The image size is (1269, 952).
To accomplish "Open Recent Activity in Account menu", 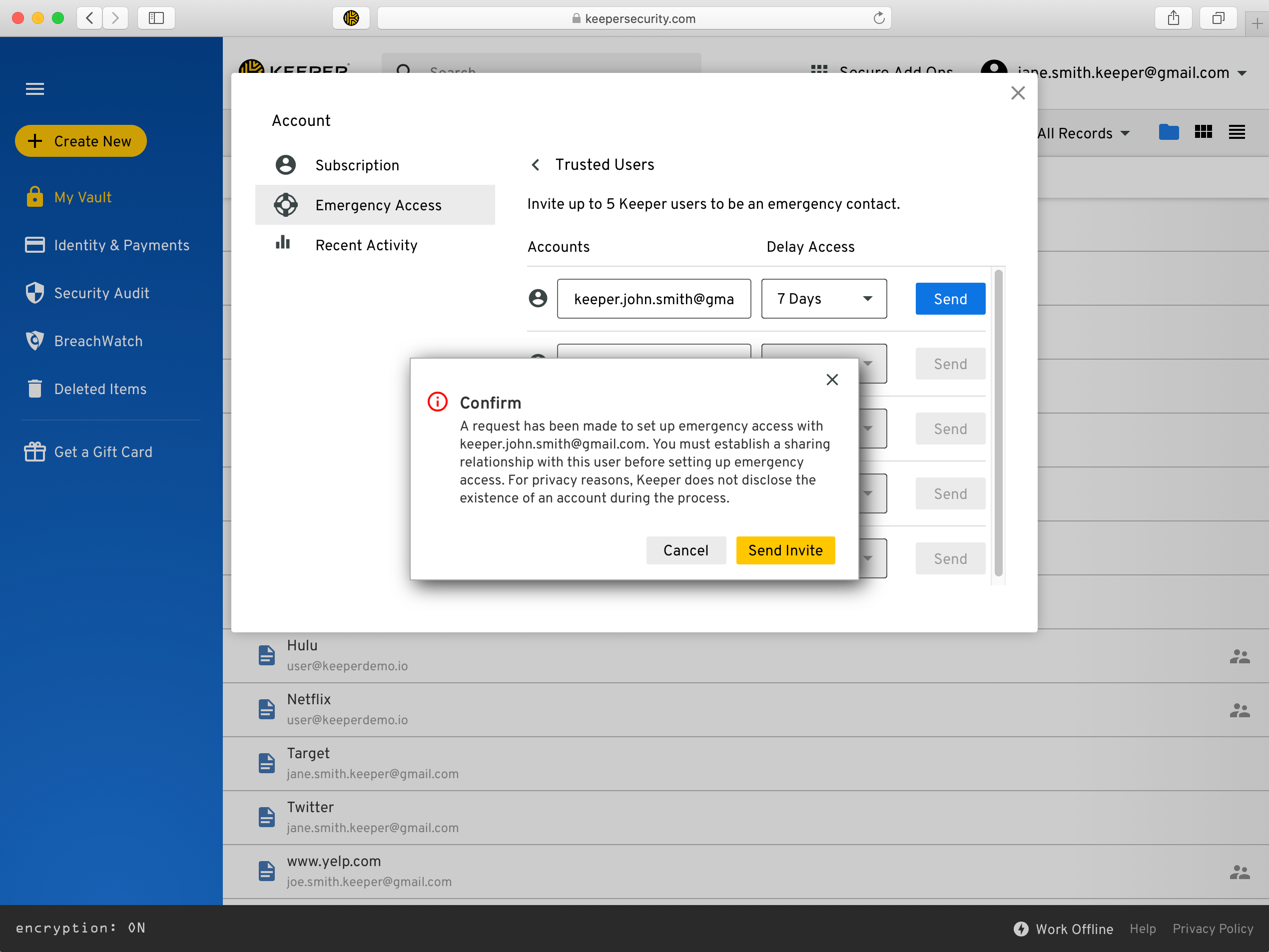I will click(366, 245).
